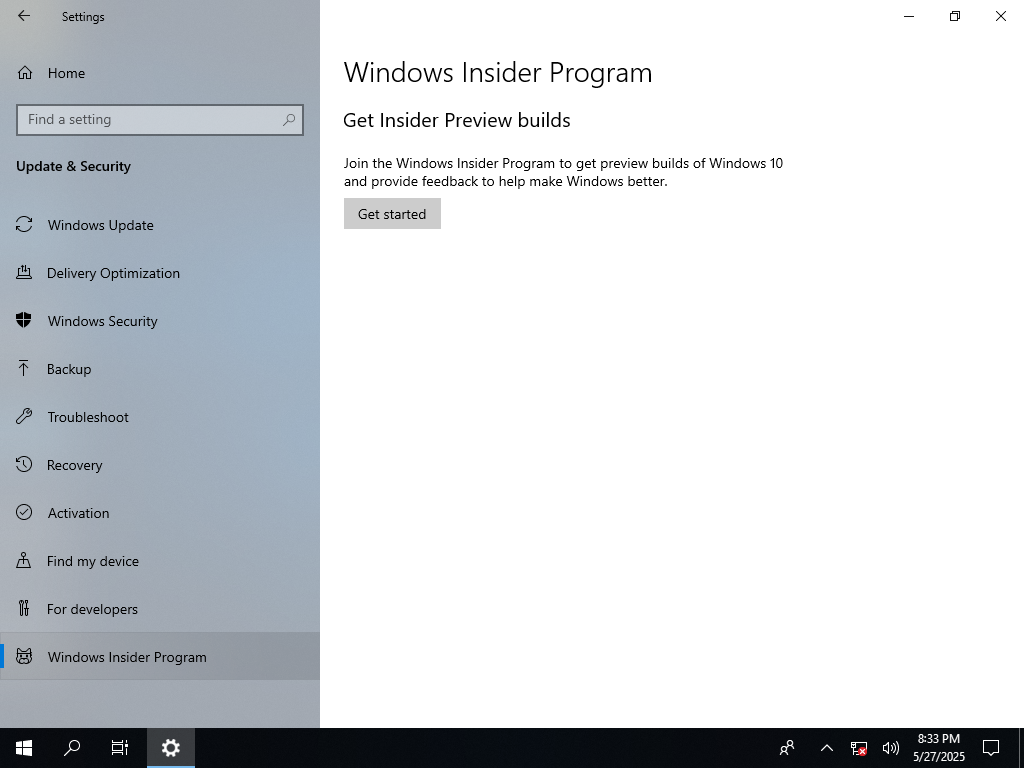Image resolution: width=1024 pixels, height=768 pixels.
Task: Click the Get started button
Action: [392, 214]
